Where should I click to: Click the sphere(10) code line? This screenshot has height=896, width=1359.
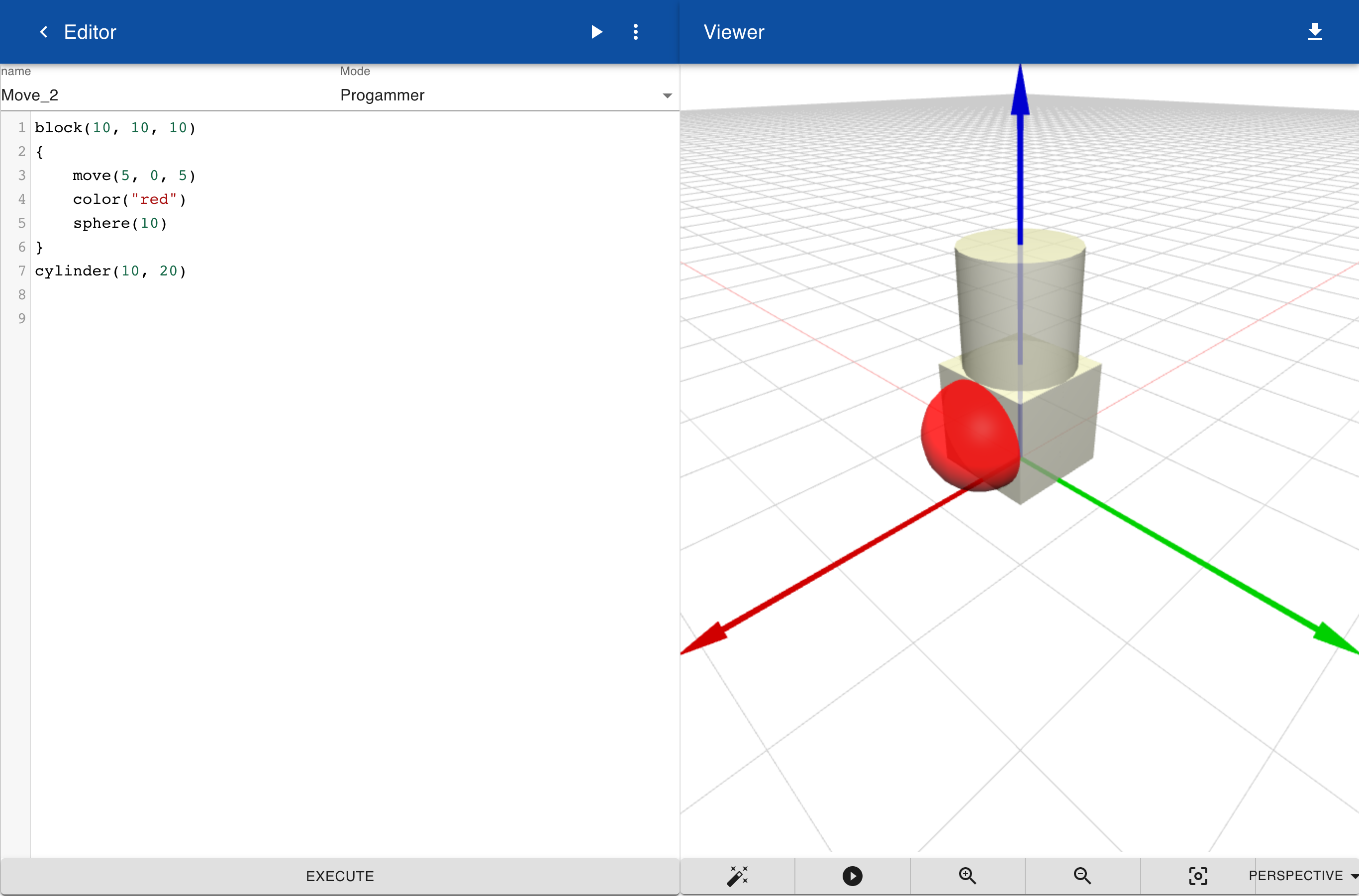120,223
